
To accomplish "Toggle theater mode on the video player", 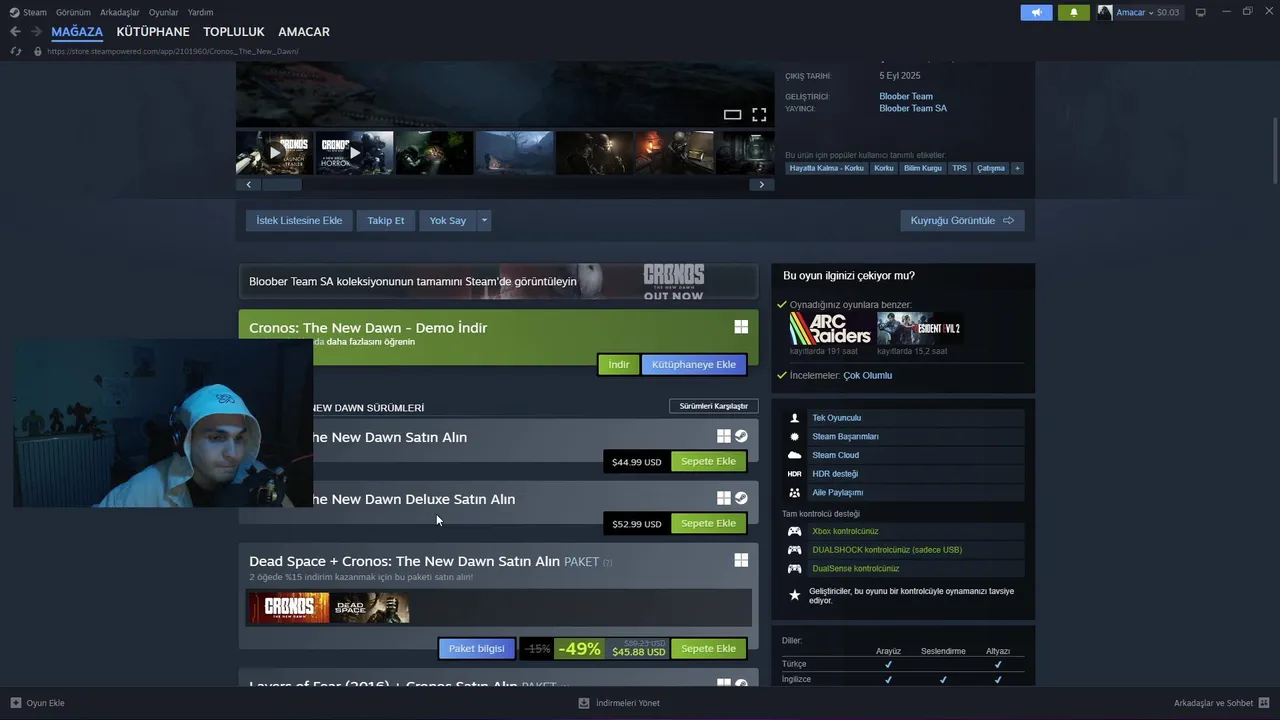I will point(732,115).
